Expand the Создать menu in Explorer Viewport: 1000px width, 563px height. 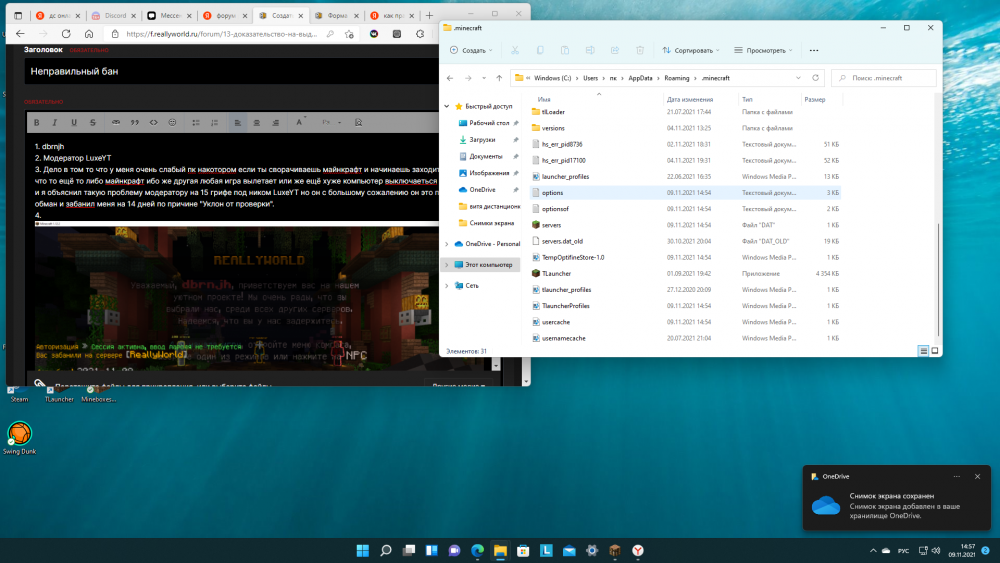(x=471, y=50)
